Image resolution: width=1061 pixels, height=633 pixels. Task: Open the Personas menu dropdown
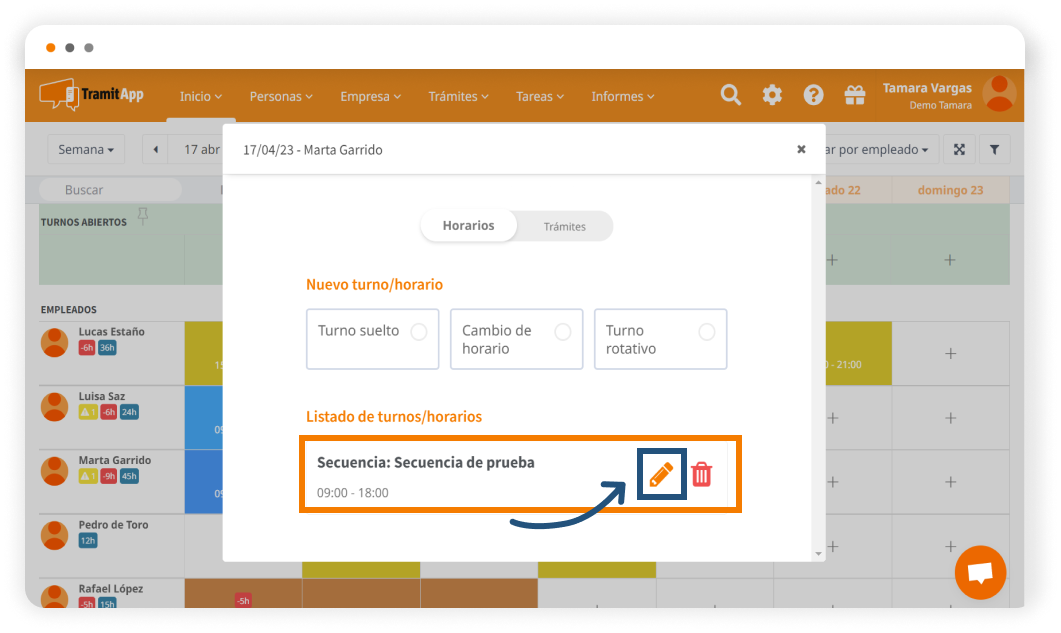pyautogui.click(x=281, y=97)
